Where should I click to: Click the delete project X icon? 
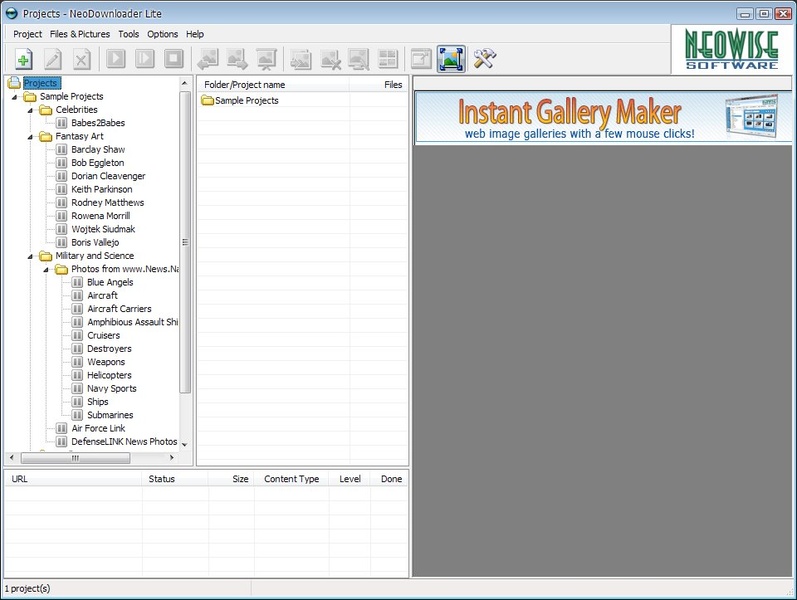(81, 59)
